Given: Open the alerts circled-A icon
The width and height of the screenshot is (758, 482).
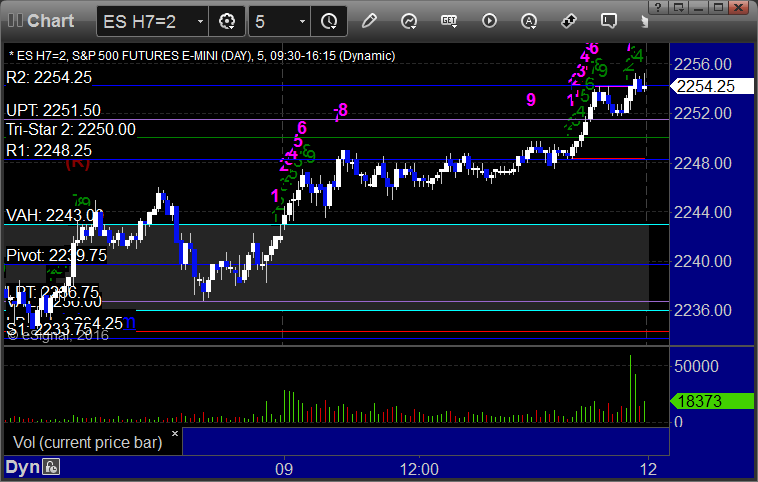Looking at the screenshot, I should [529, 21].
